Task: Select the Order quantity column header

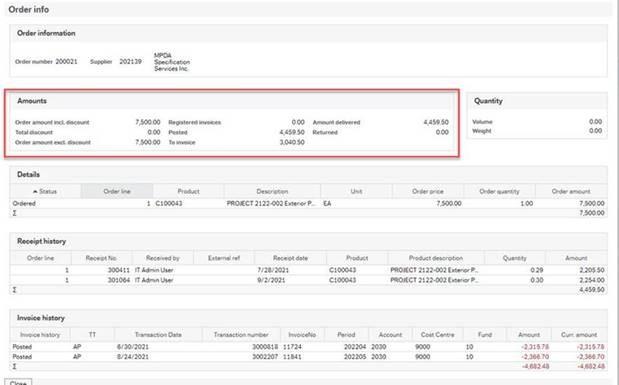Action: click(499, 191)
